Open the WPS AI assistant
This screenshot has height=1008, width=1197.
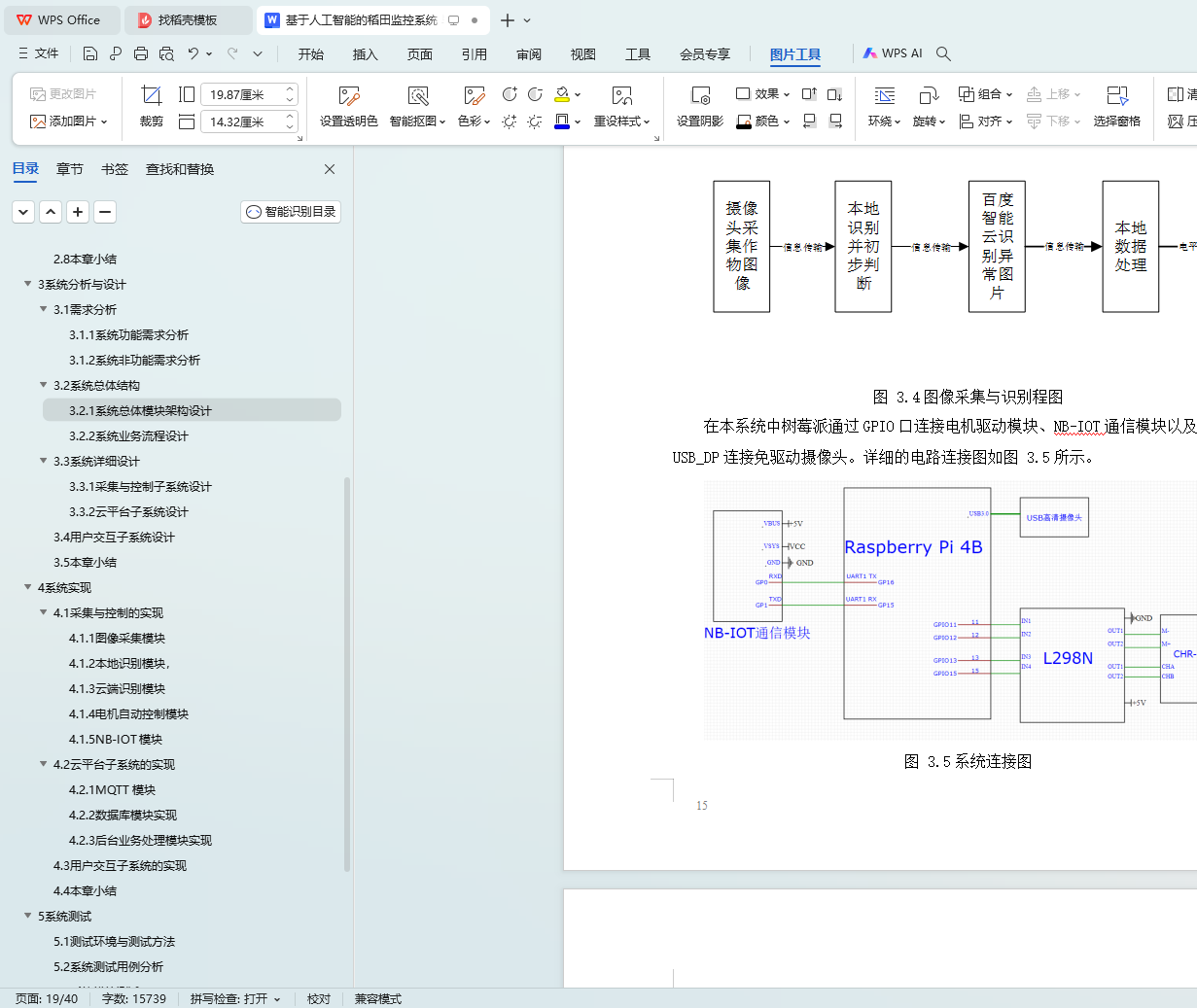tap(893, 53)
